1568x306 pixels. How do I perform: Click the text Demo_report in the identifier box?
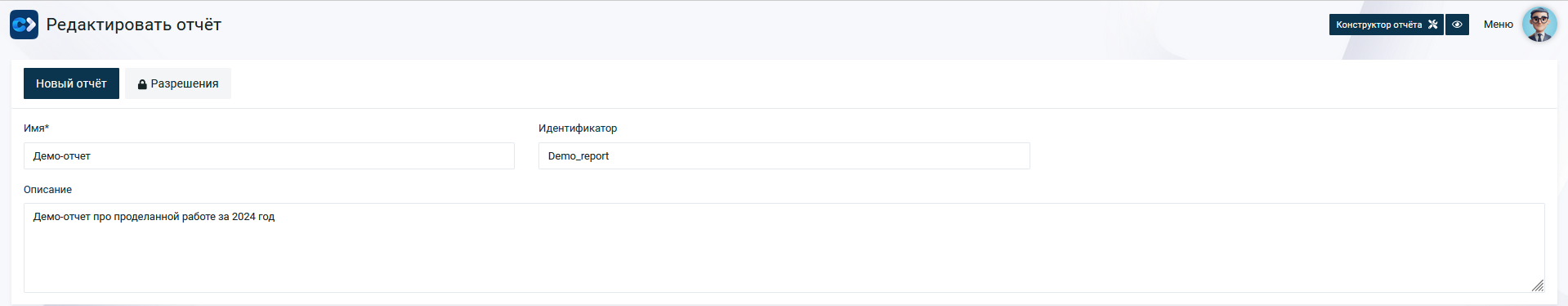coord(579,156)
